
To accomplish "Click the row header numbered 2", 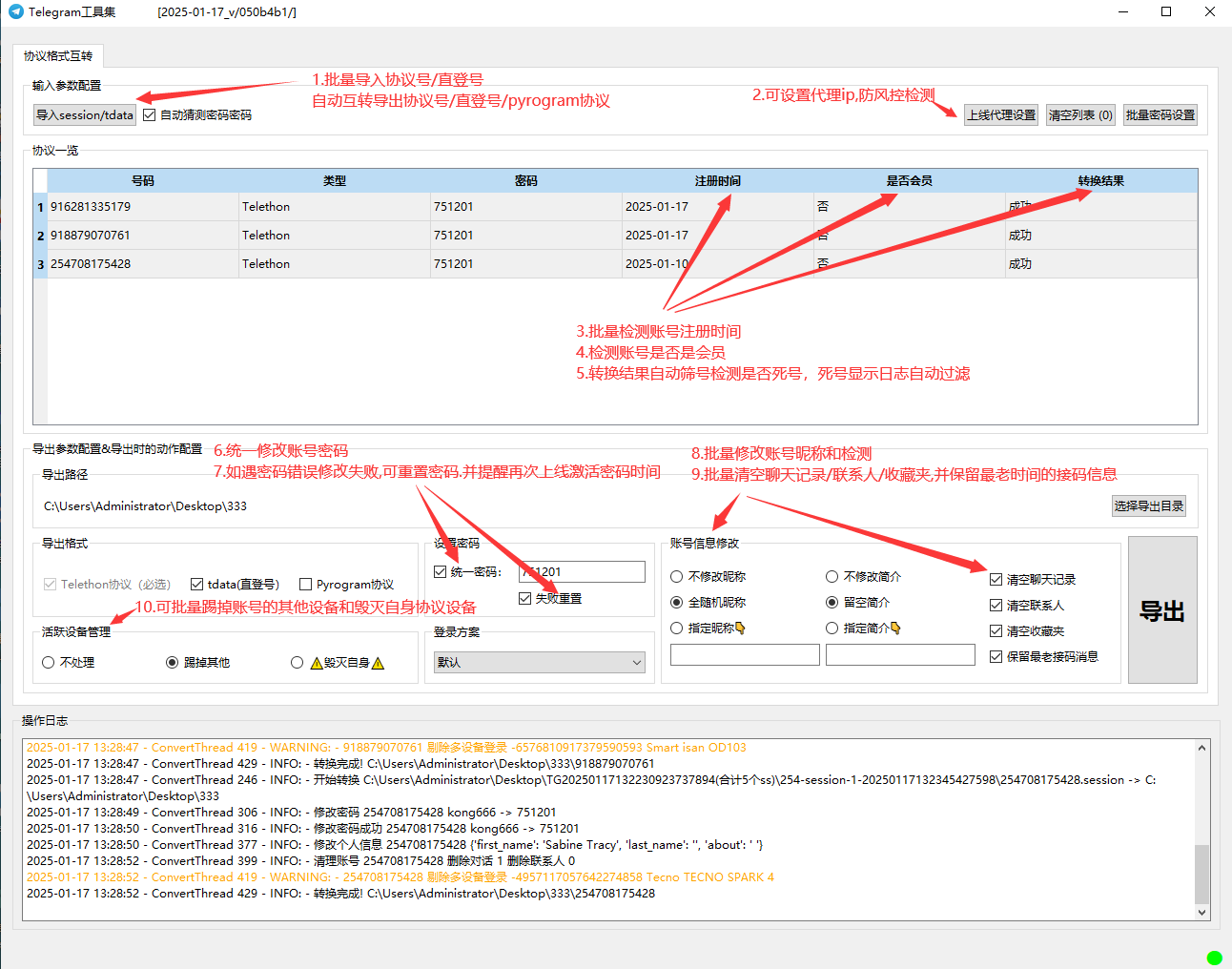I will pyautogui.click(x=40, y=236).
